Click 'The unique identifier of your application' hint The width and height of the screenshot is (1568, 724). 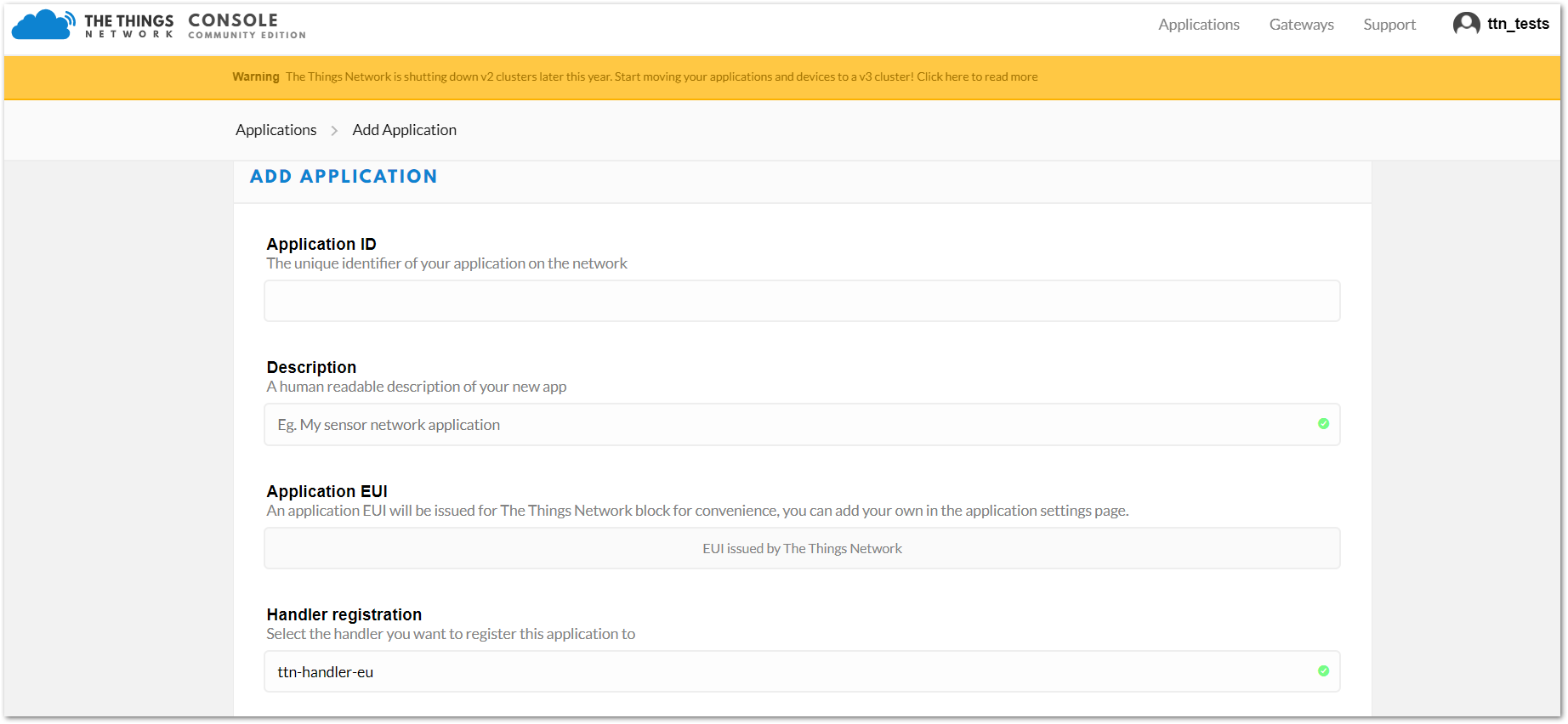(447, 263)
